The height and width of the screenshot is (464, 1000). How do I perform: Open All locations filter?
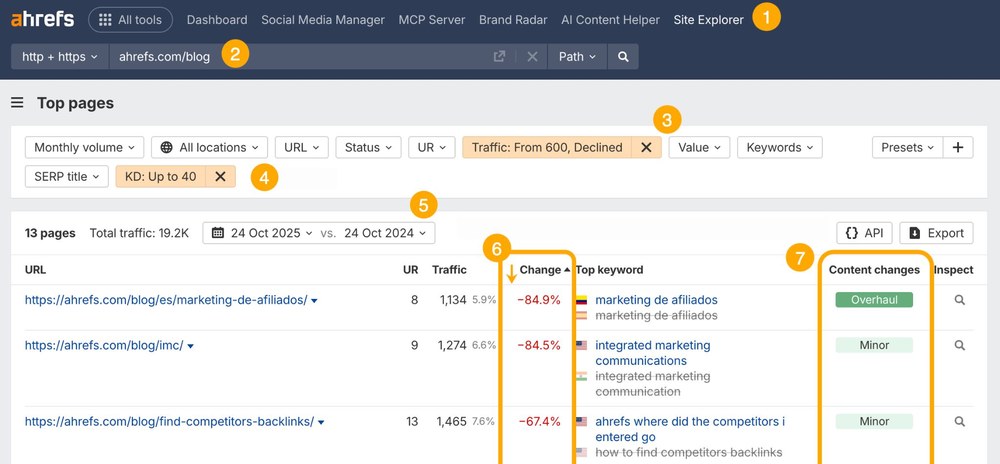point(209,147)
